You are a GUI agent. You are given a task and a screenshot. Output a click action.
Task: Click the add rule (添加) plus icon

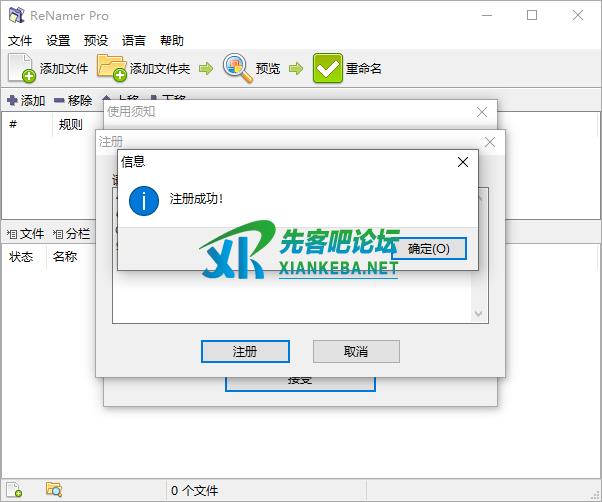pyautogui.click(x=13, y=100)
